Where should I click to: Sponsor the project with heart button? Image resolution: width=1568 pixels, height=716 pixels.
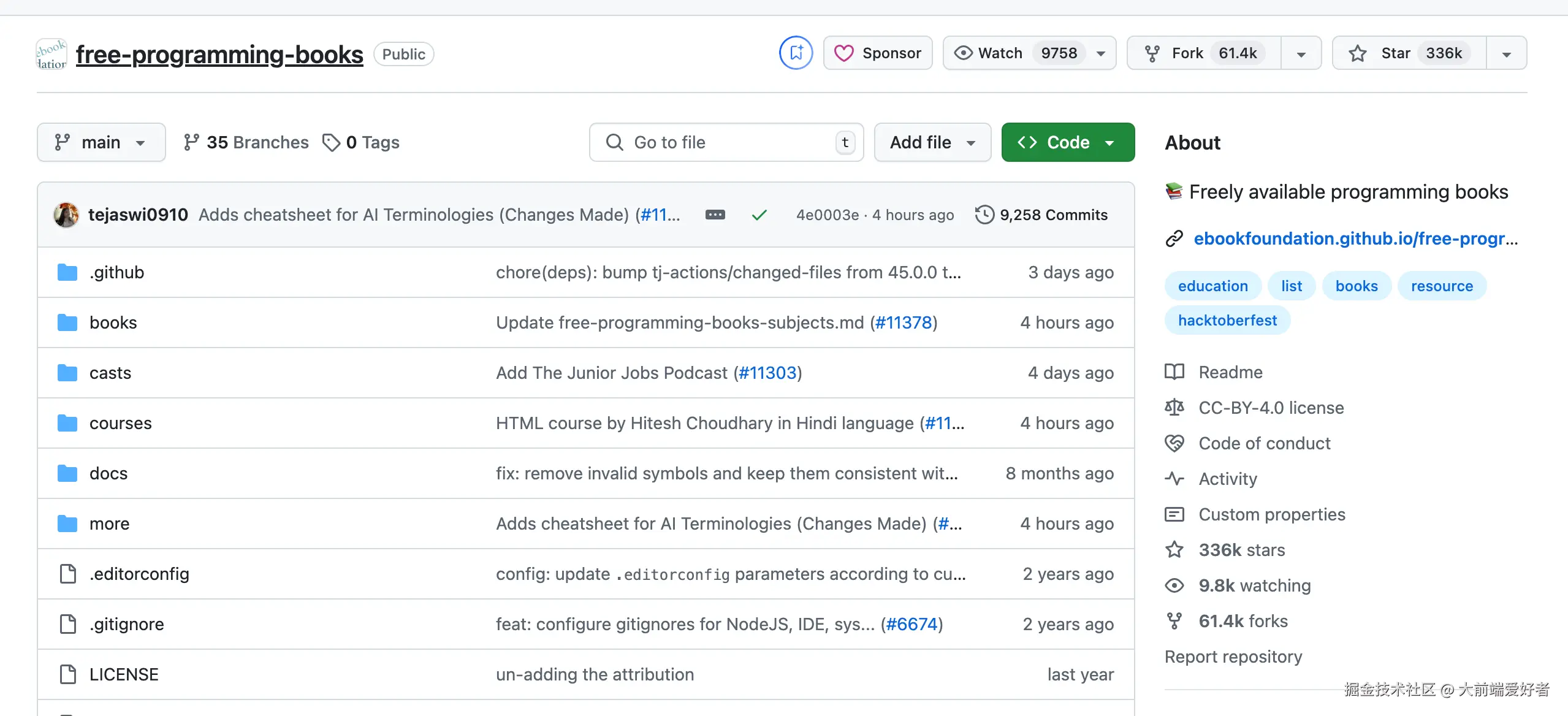tap(878, 53)
